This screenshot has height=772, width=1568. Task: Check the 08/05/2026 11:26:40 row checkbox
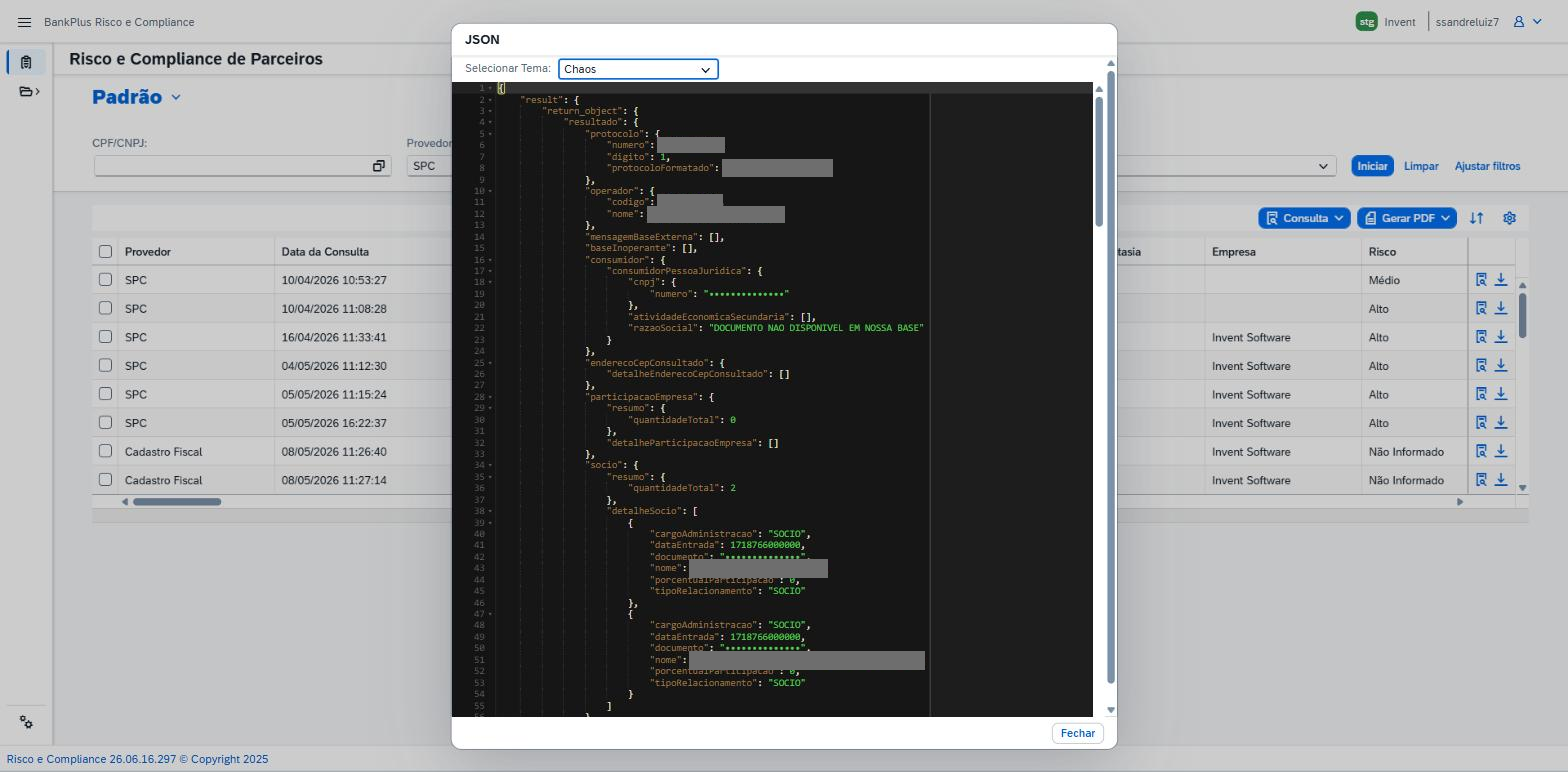pyautogui.click(x=105, y=451)
